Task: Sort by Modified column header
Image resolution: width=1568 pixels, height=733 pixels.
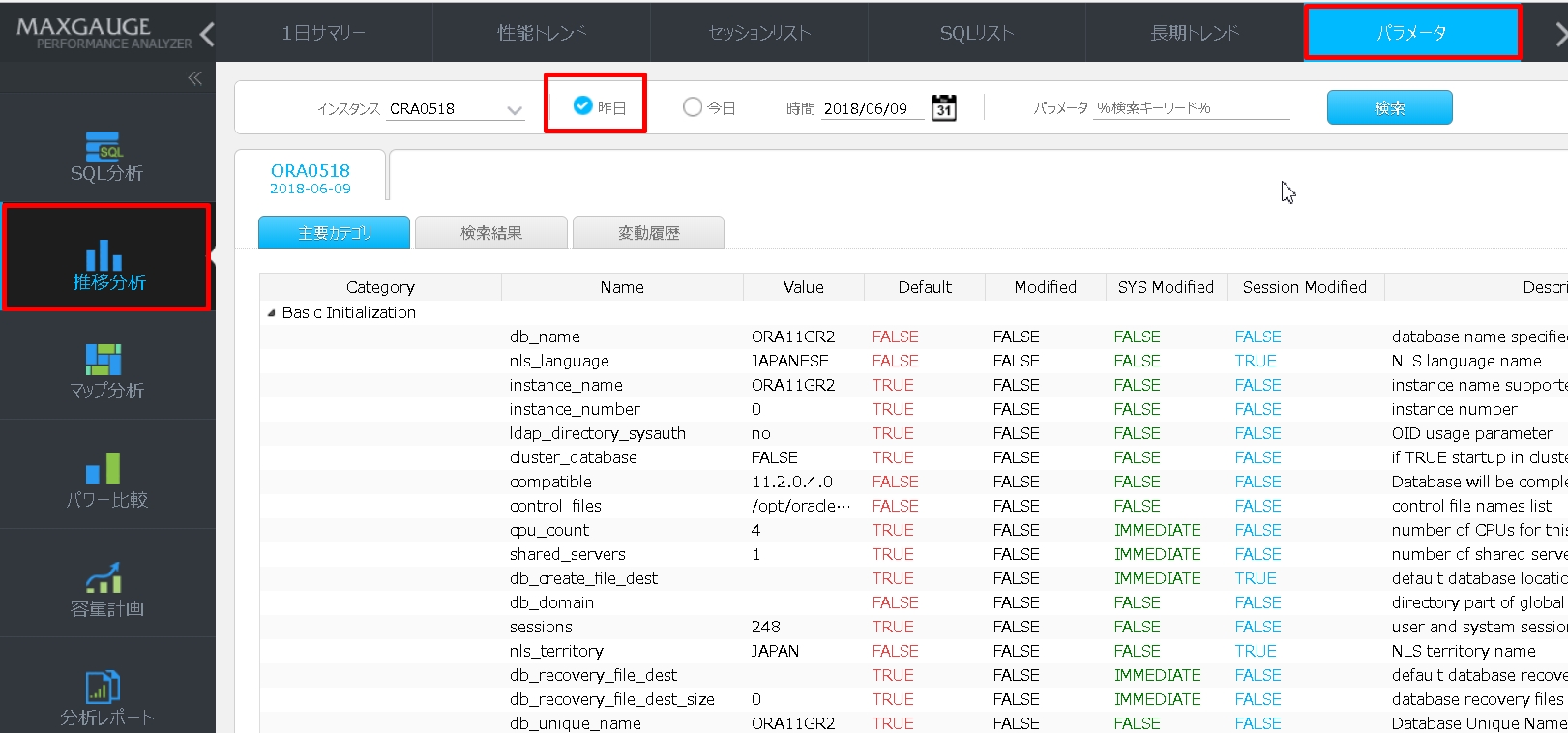Action: point(1046,287)
